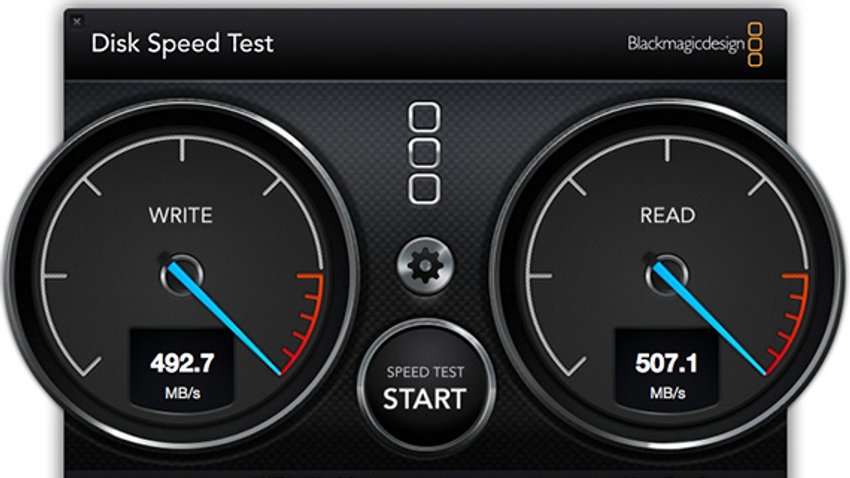Click the Blackmagicdesign brand text

click(x=686, y=43)
